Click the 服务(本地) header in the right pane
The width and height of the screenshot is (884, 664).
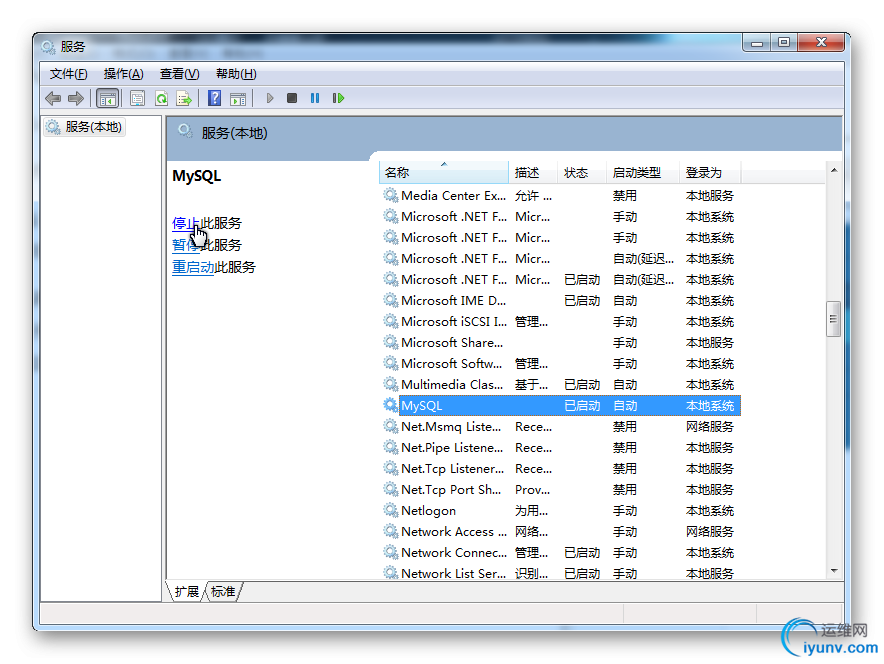tap(234, 133)
